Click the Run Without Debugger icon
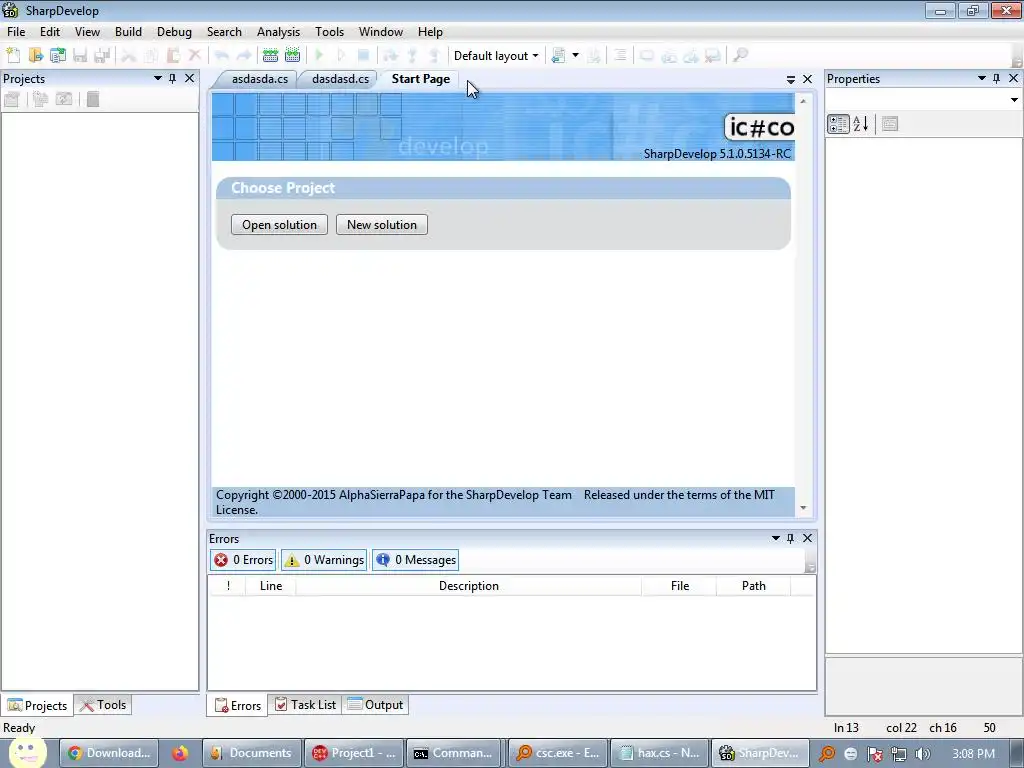The width and height of the screenshot is (1024, 768). pyautogui.click(x=341, y=56)
